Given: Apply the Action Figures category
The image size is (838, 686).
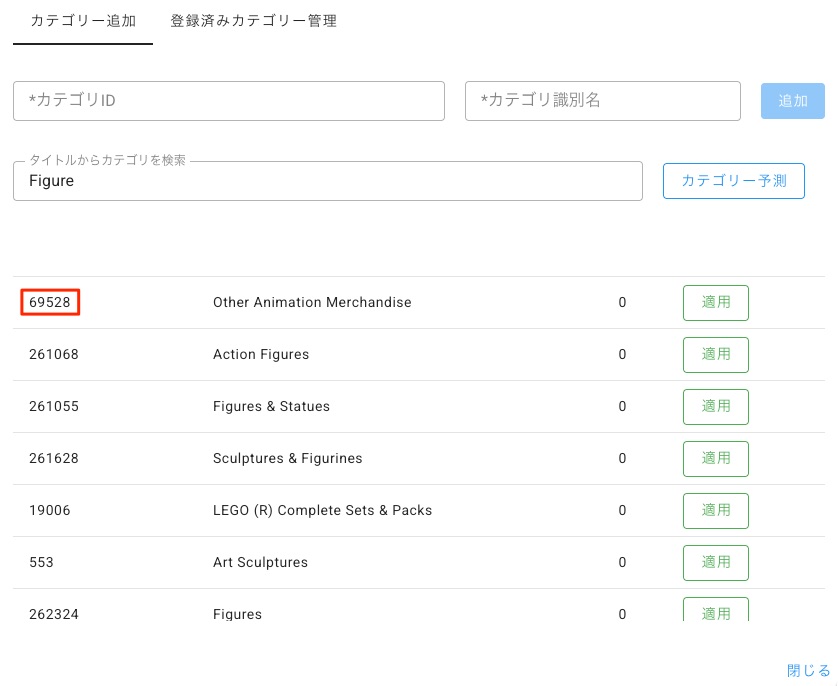Looking at the screenshot, I should click(x=715, y=355).
